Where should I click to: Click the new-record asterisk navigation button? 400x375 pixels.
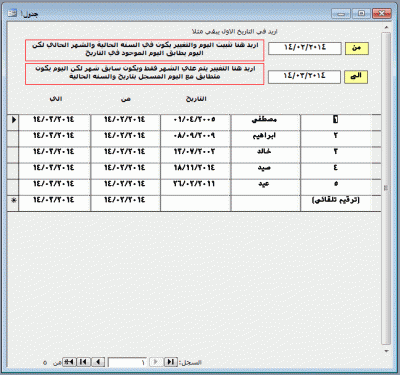coord(69,362)
